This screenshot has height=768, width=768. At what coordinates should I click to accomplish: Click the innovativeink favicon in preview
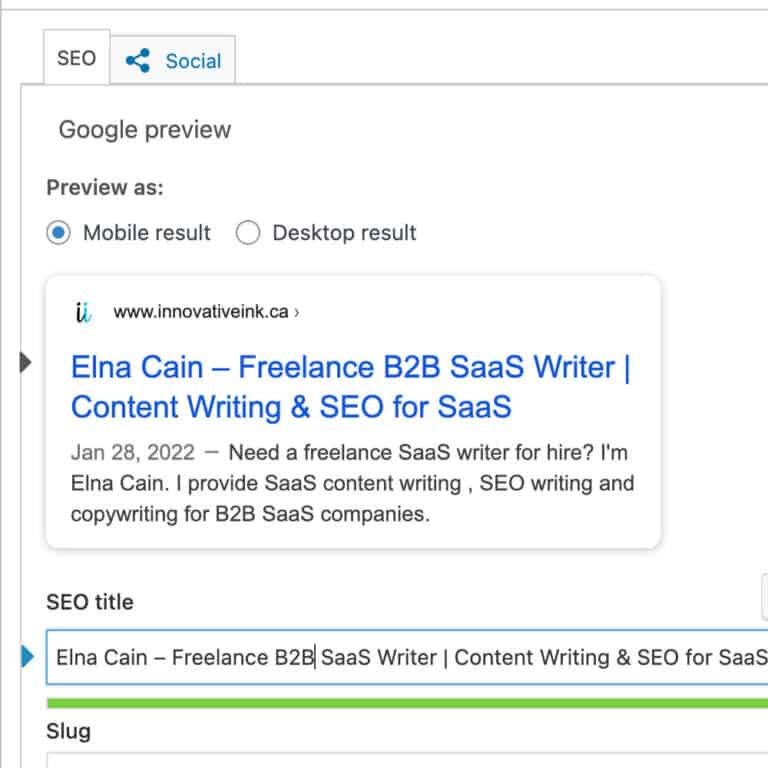83,312
